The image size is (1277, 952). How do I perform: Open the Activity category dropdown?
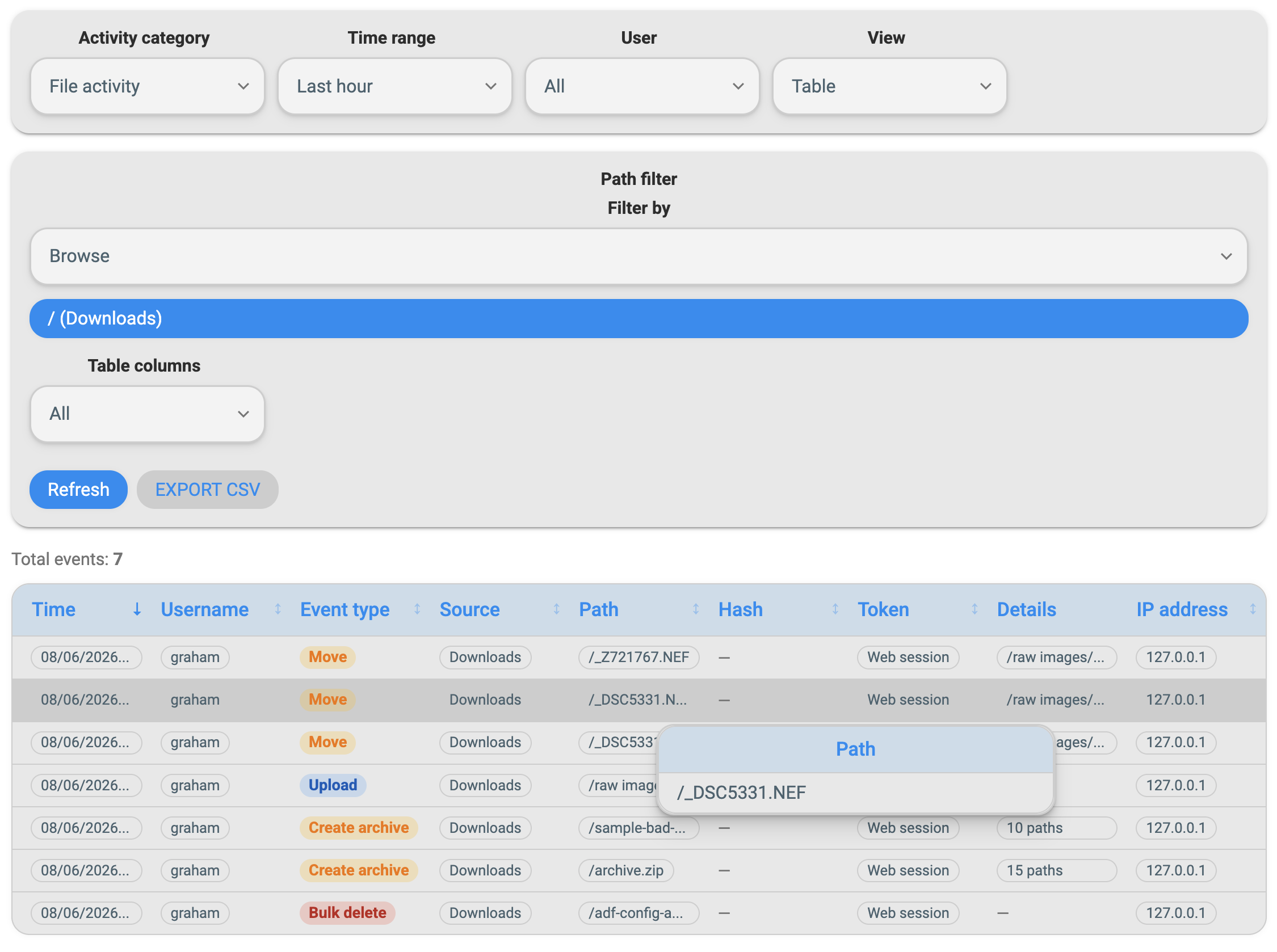(147, 86)
